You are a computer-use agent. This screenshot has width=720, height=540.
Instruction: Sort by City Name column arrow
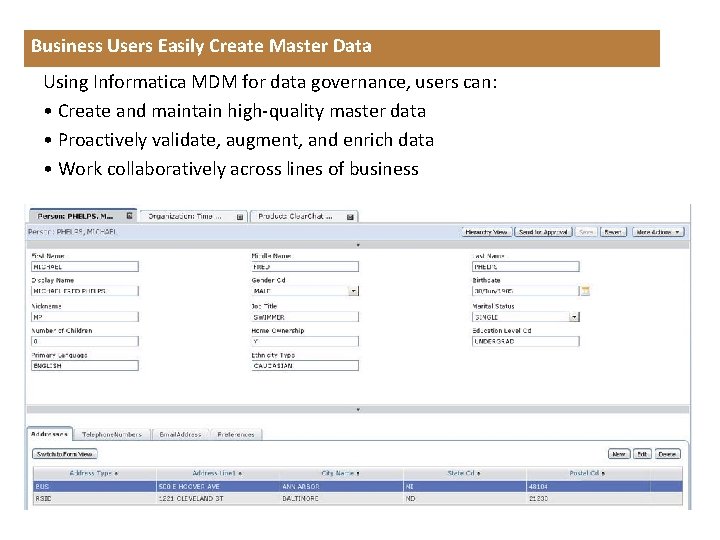pos(358,473)
